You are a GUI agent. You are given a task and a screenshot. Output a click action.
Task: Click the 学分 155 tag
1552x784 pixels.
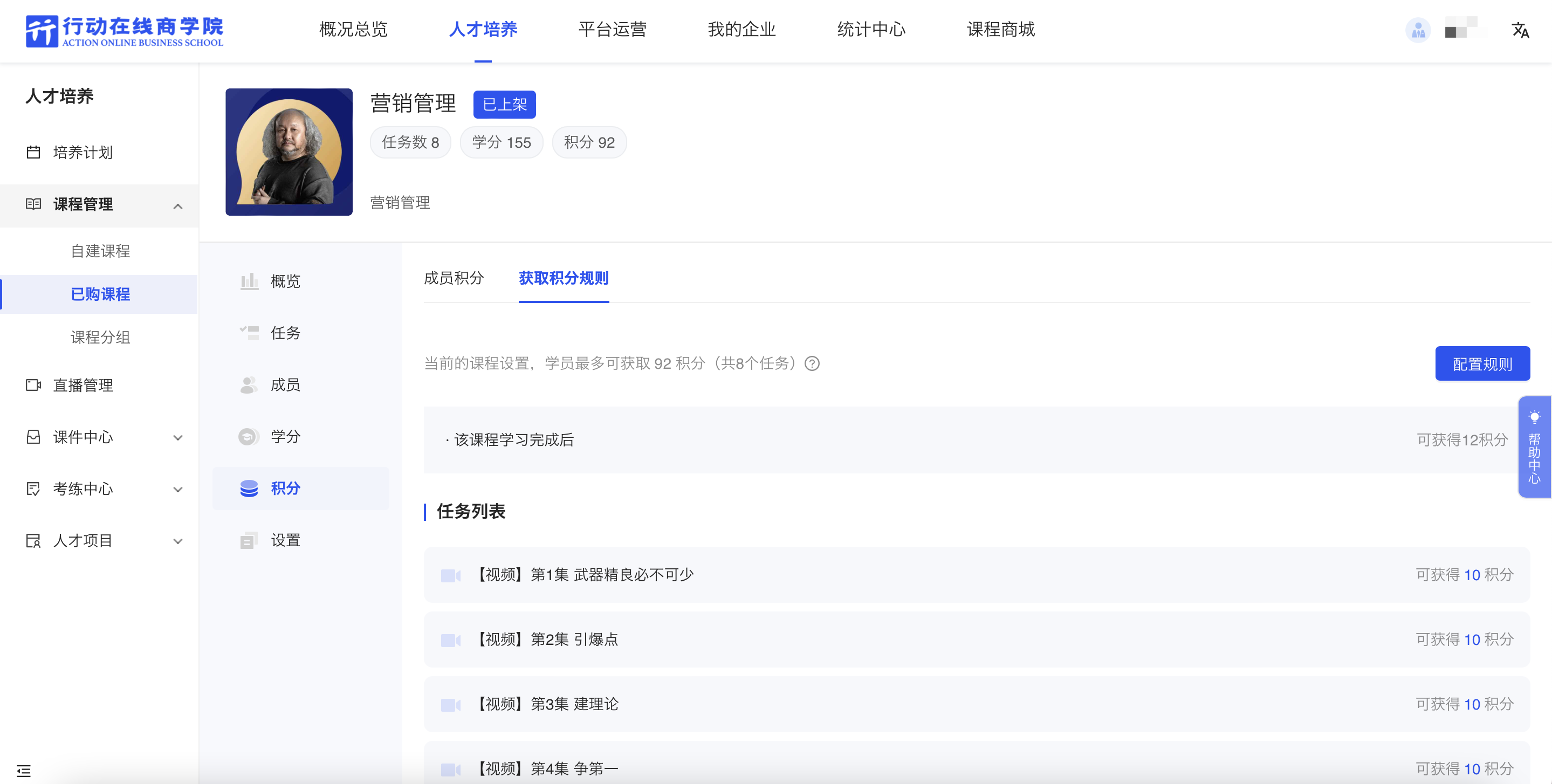502,142
